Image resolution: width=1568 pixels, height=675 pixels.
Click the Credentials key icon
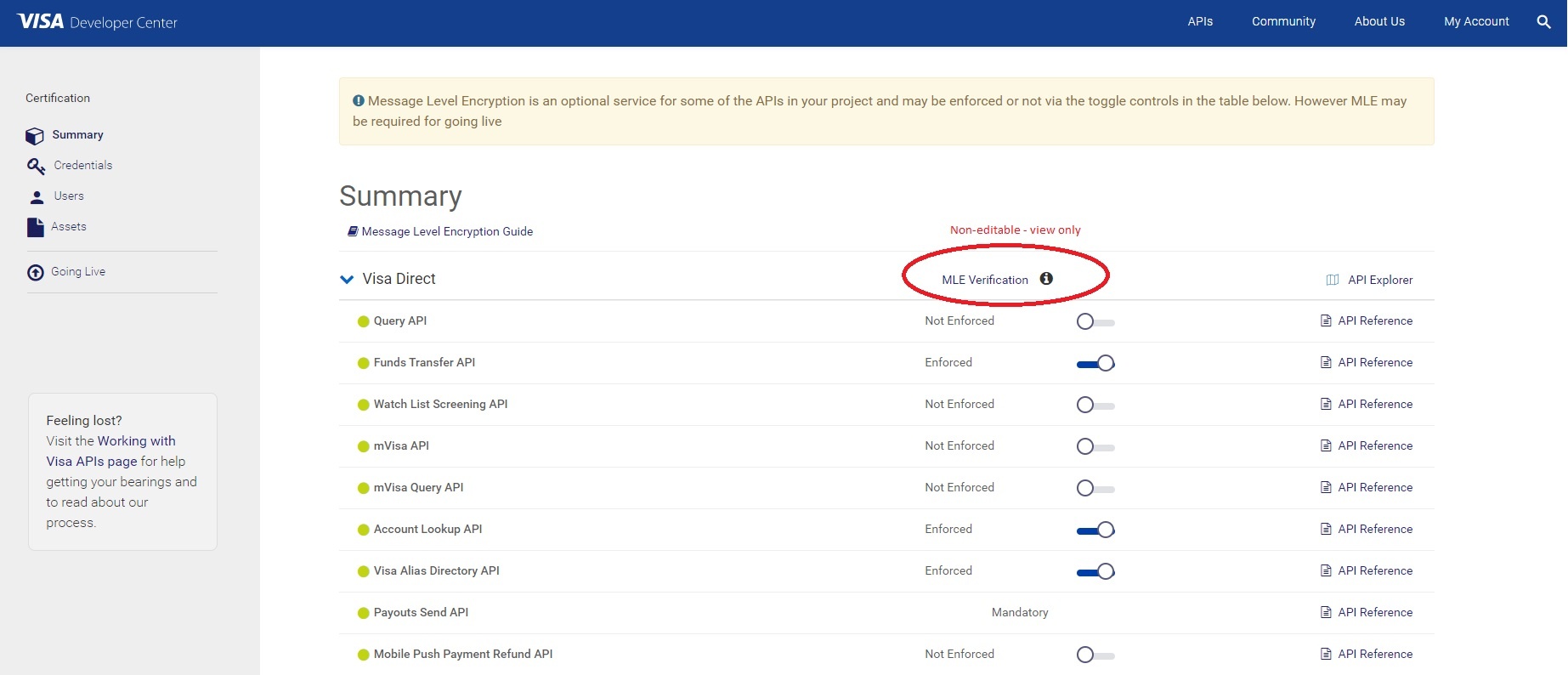pyautogui.click(x=36, y=166)
